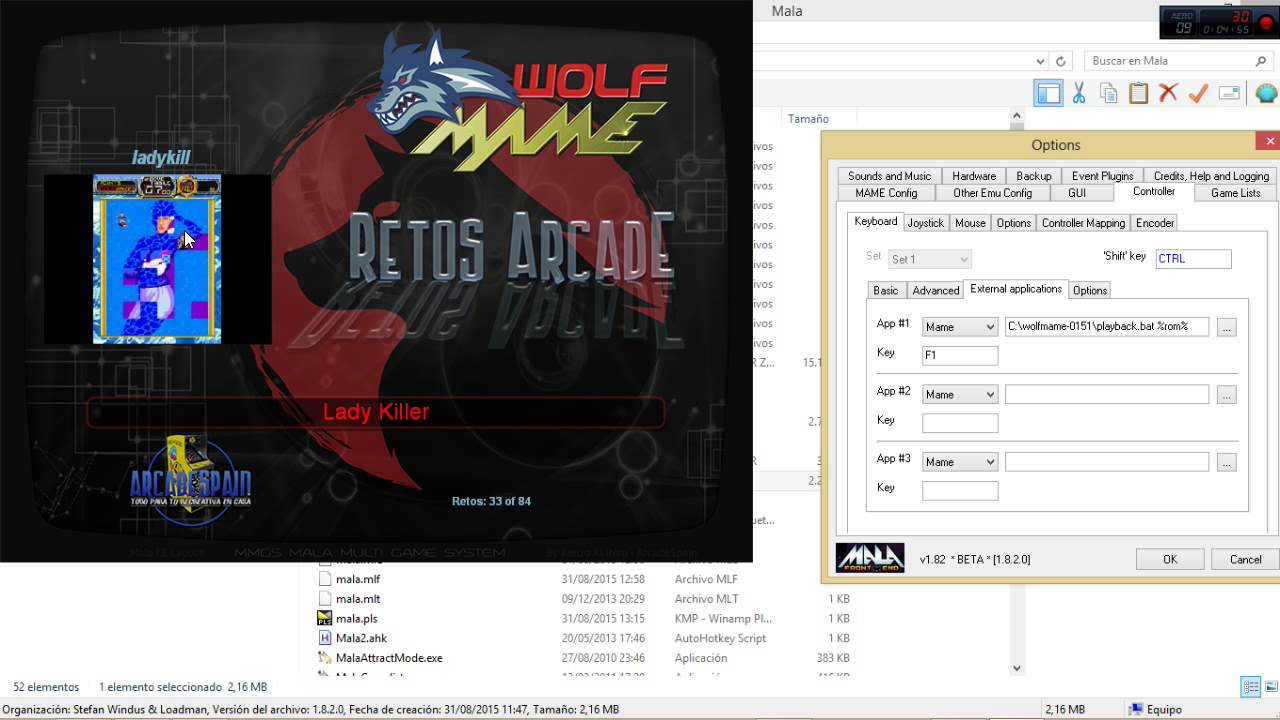Click the mala.pls Winamp file icon
Screen dimensions: 1280x720
point(324,618)
